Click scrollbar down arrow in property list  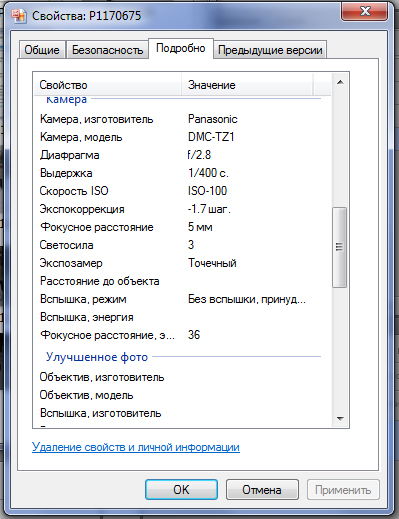coord(340,419)
